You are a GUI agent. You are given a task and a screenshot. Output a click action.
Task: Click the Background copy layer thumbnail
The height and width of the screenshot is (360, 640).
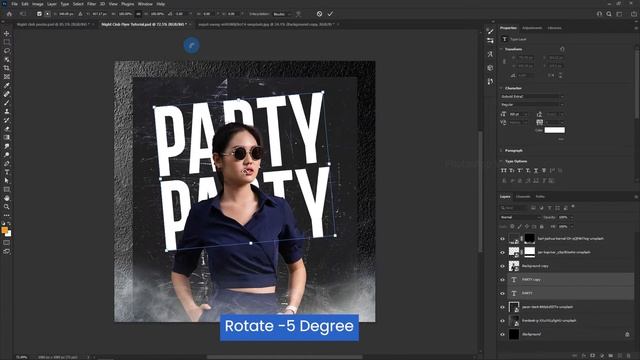pyautogui.click(x=514, y=266)
